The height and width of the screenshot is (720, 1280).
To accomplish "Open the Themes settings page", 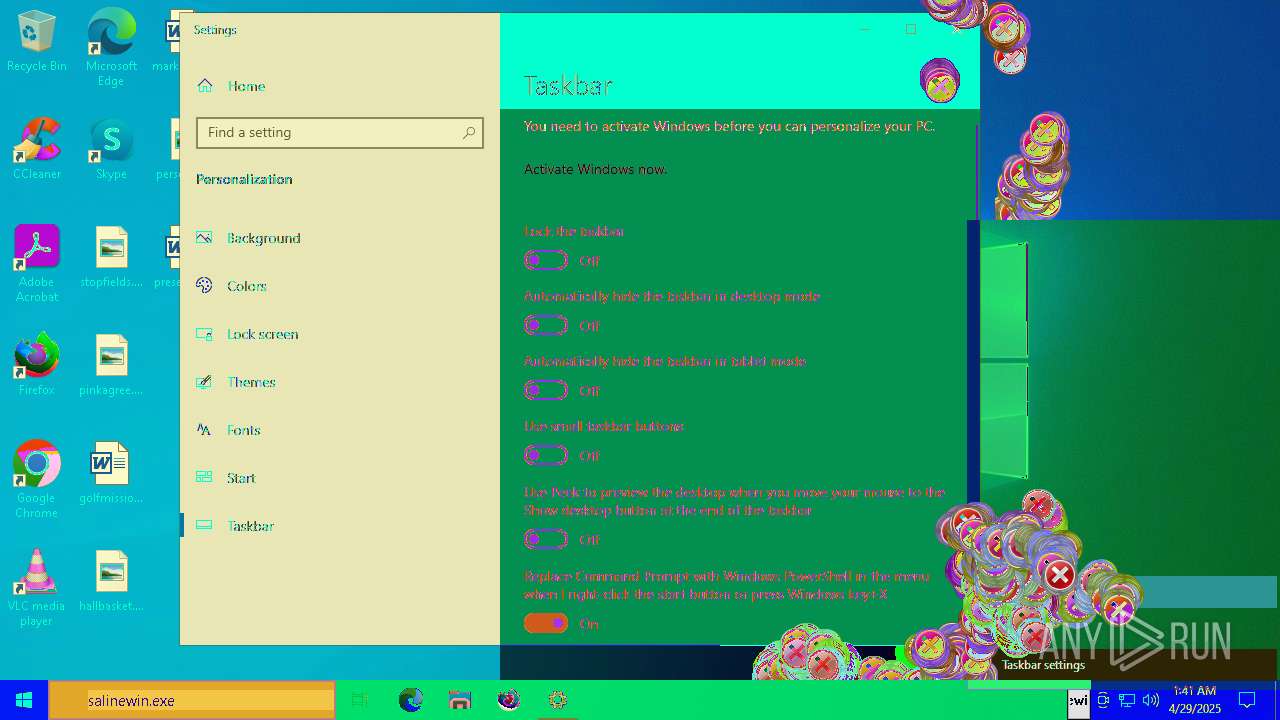I will (340, 382).
